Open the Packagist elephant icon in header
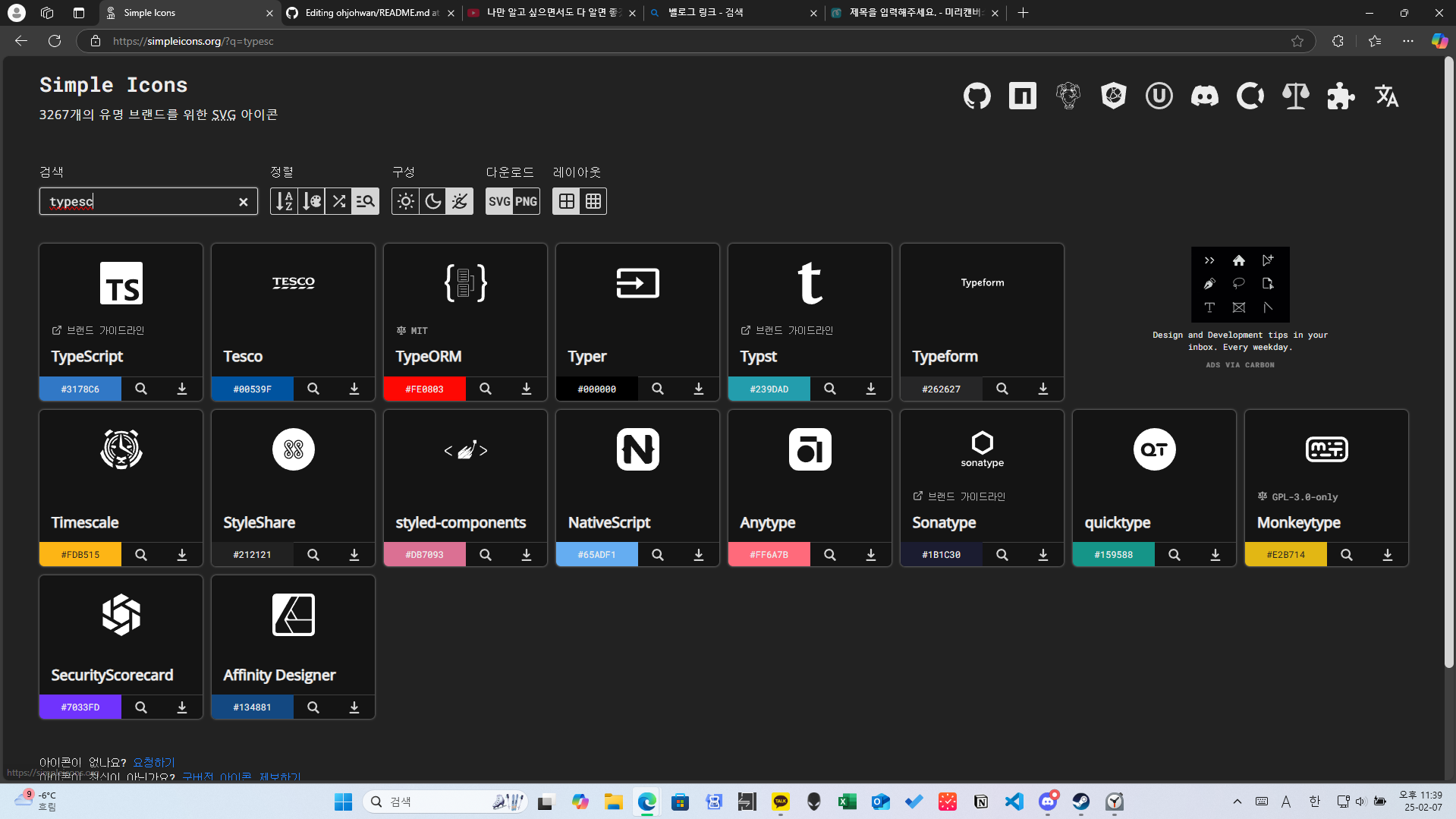1456x819 pixels. [1068, 96]
